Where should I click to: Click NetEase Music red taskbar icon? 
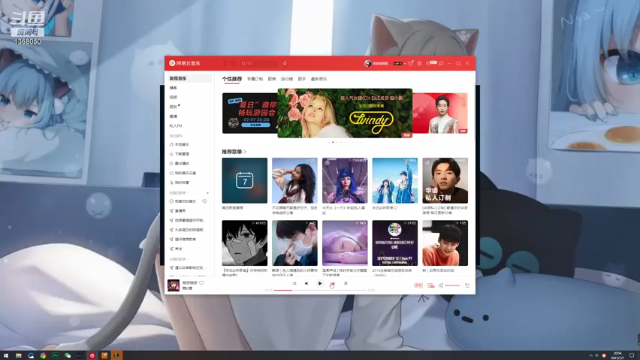coord(92,356)
